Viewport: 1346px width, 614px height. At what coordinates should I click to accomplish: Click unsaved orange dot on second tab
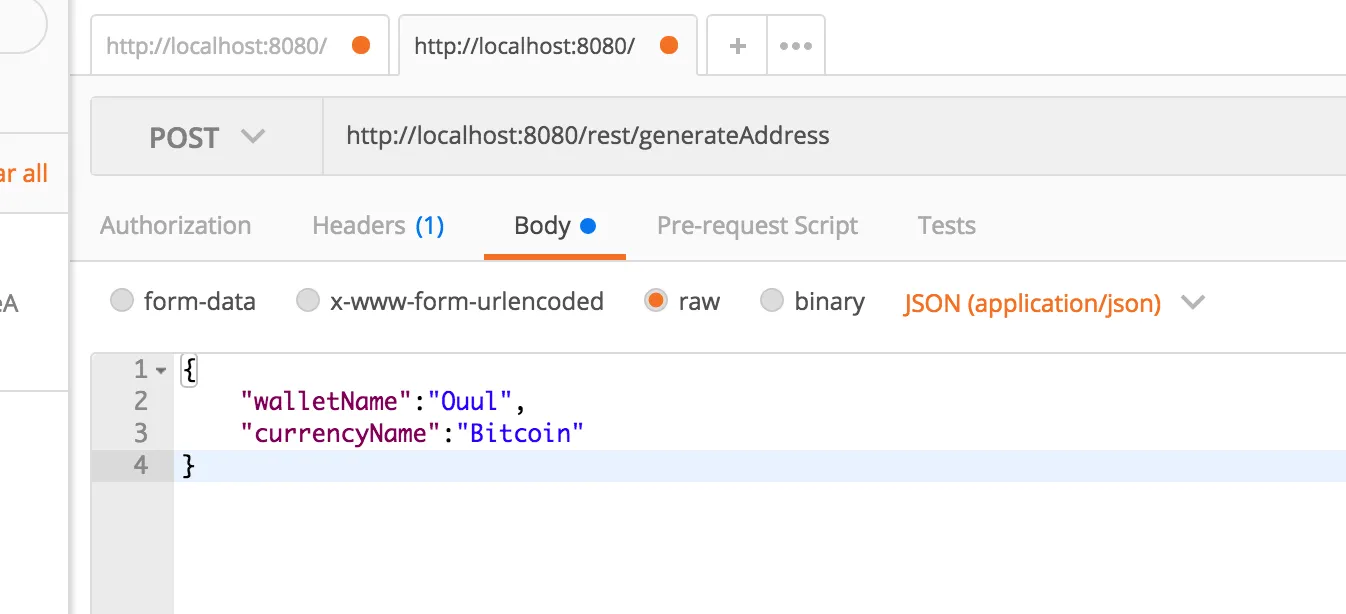[669, 45]
